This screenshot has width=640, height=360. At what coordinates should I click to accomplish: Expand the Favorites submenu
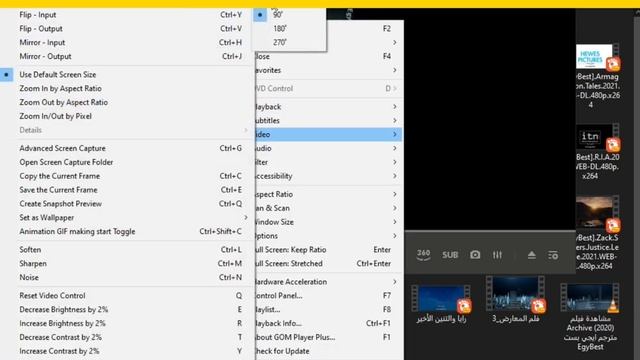point(328,70)
